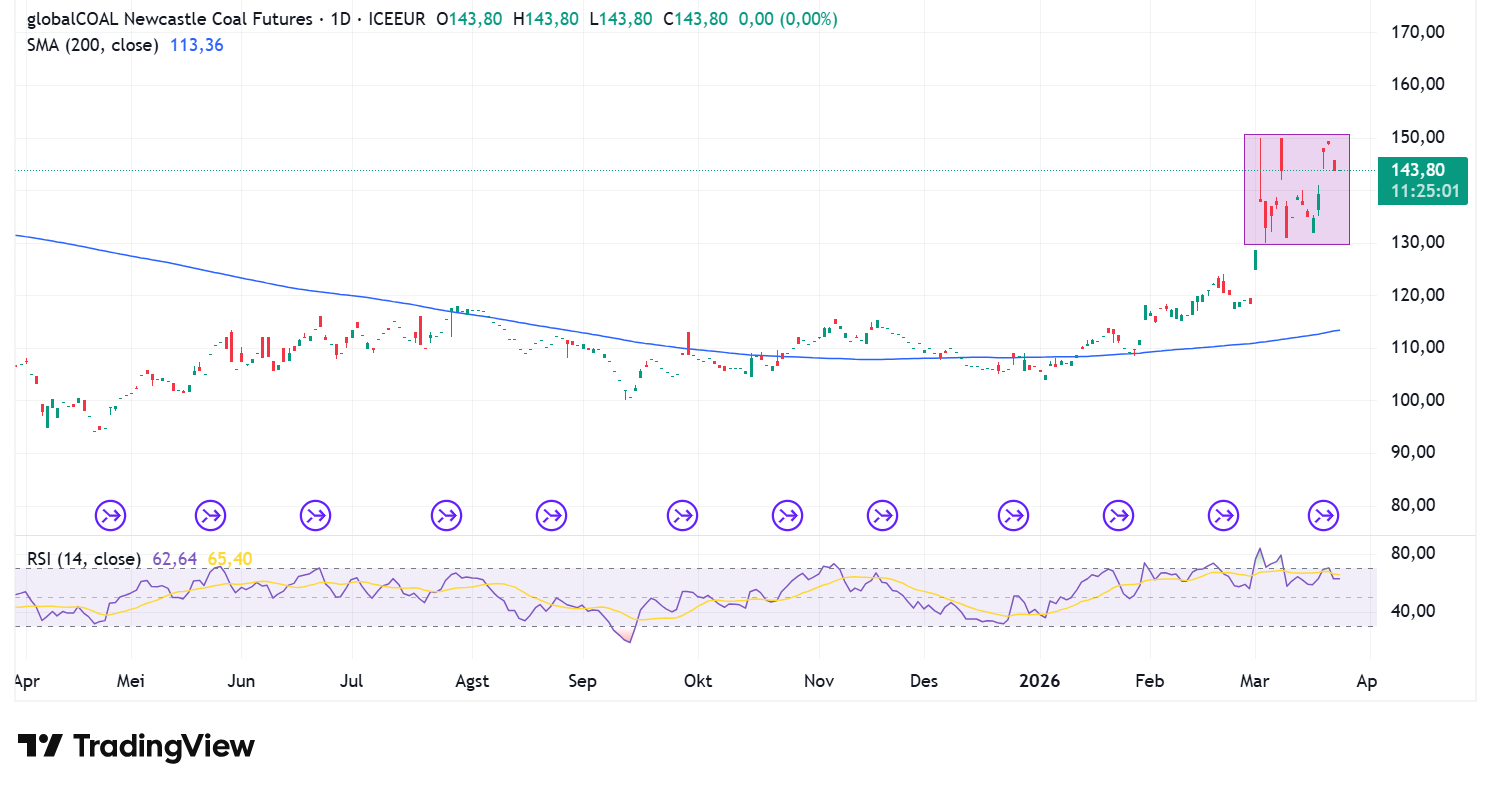
Task: Click the bar countdown timer 11:25:01
Action: coord(1423,191)
